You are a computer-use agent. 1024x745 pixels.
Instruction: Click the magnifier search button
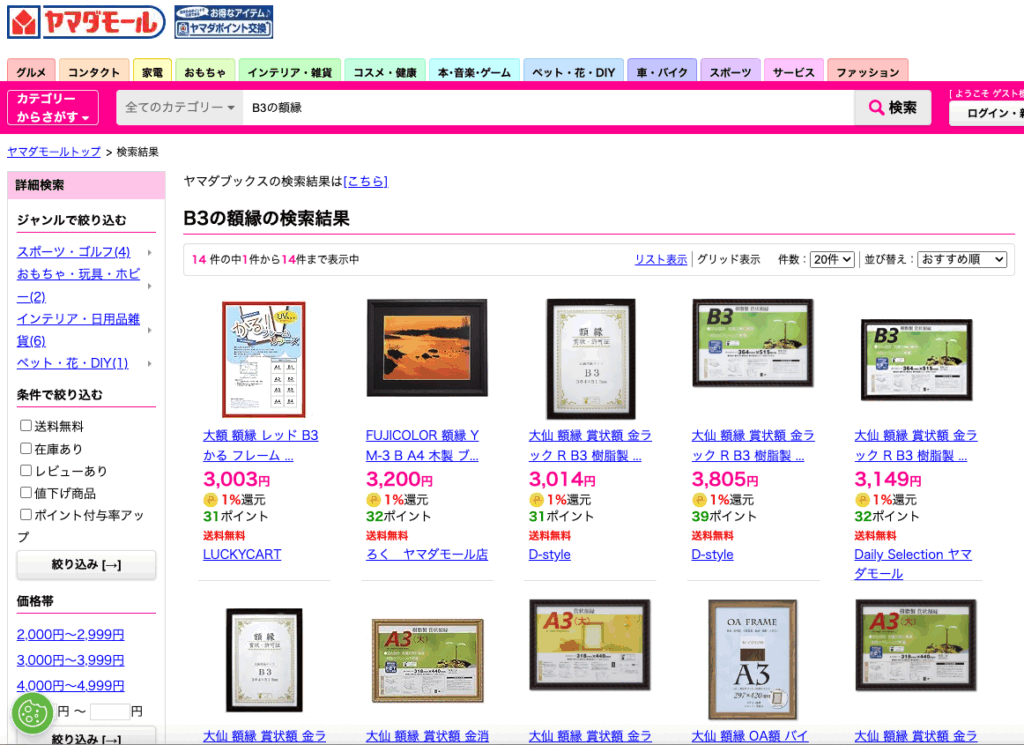[x=892, y=108]
